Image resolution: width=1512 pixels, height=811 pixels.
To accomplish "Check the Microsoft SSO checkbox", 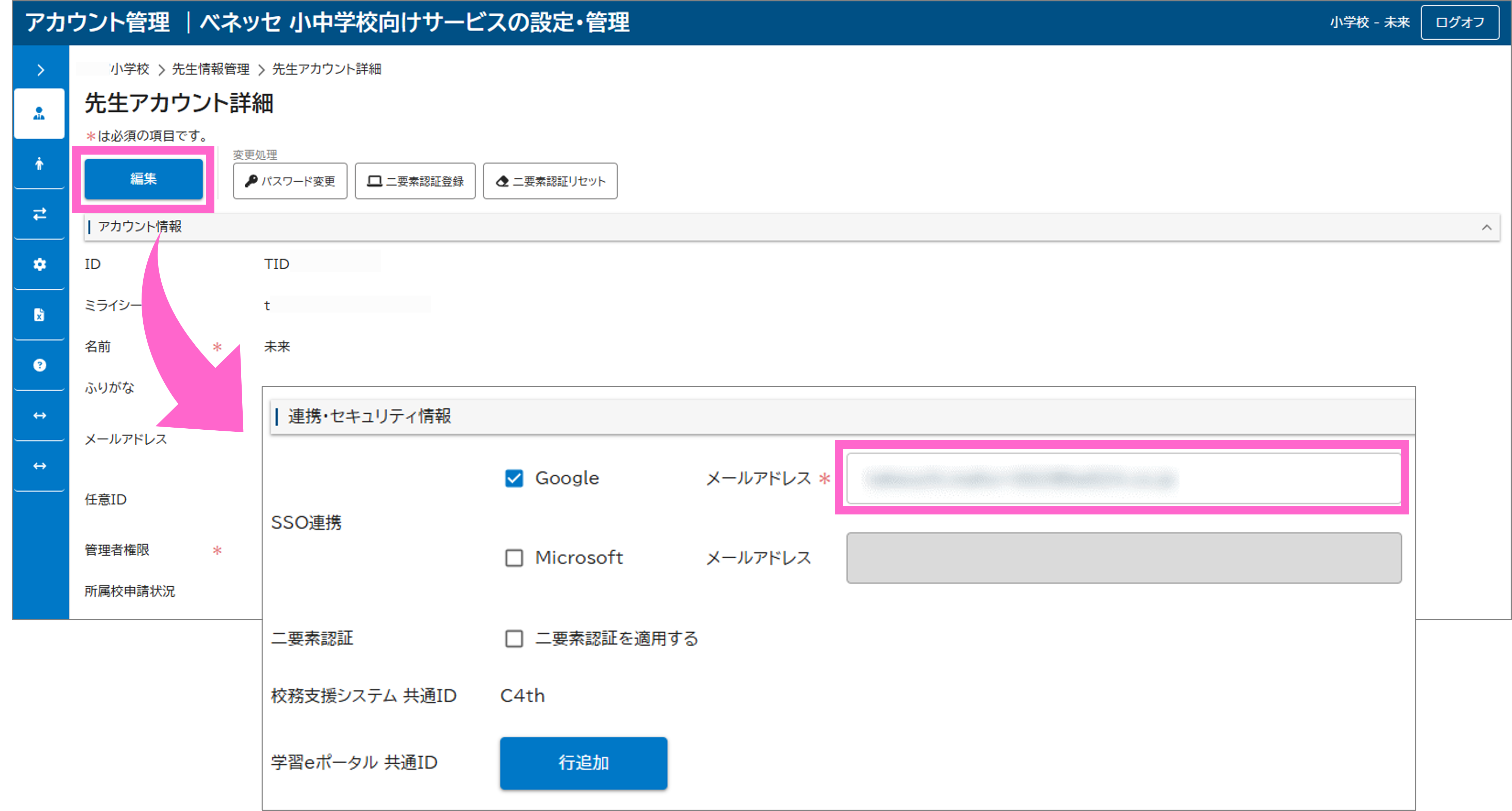I will [x=514, y=557].
